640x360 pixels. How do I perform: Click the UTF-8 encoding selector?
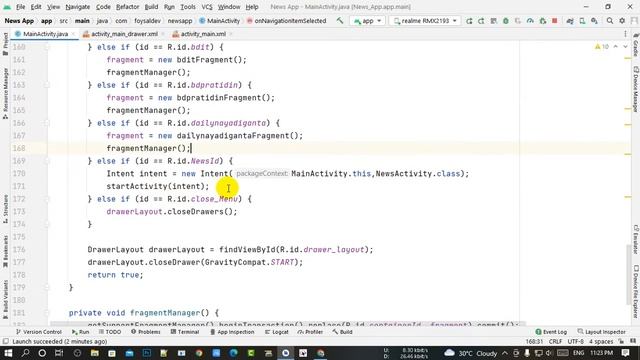click(576, 341)
